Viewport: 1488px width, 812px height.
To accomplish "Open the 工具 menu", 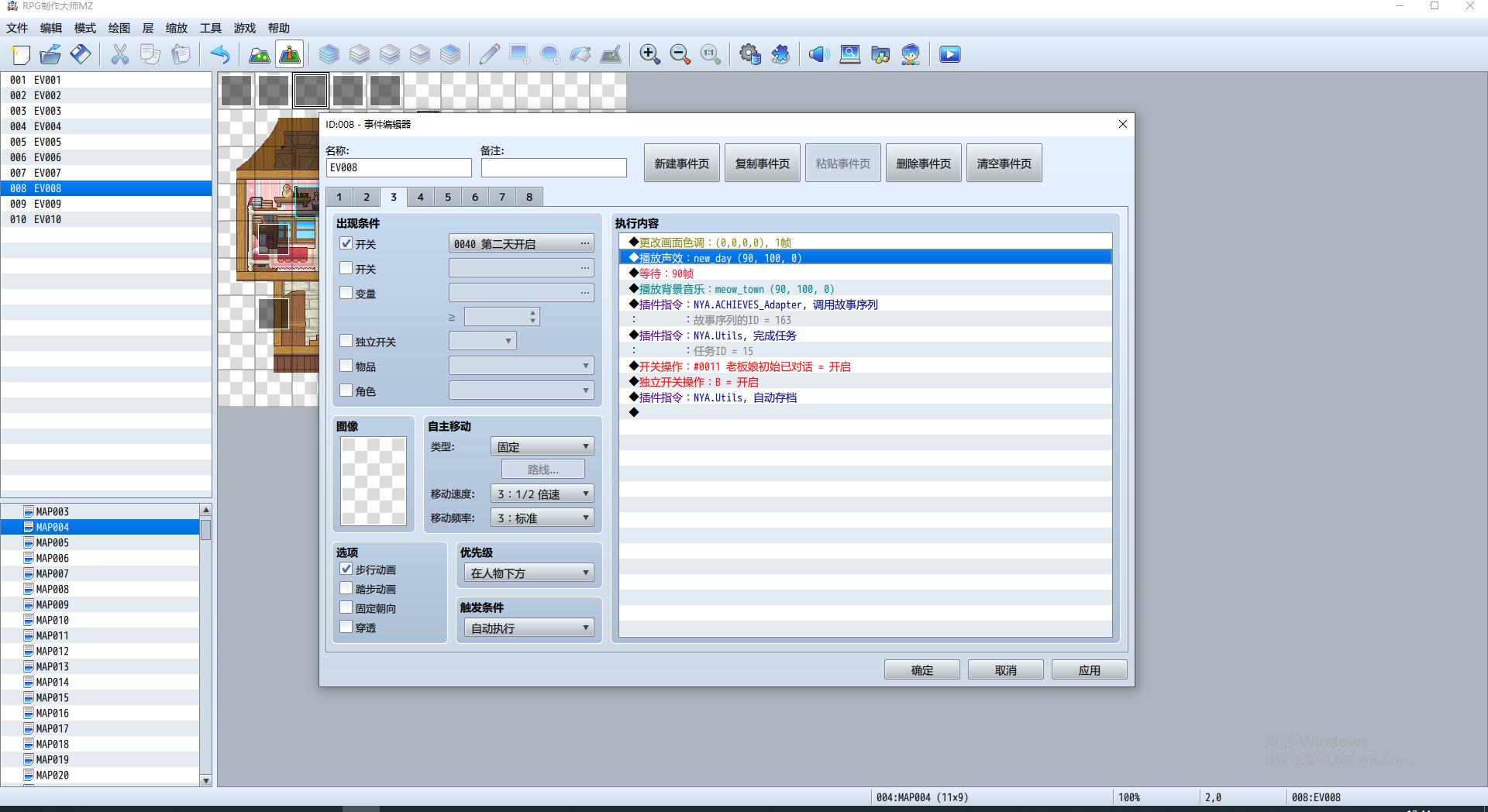I will pyautogui.click(x=211, y=28).
